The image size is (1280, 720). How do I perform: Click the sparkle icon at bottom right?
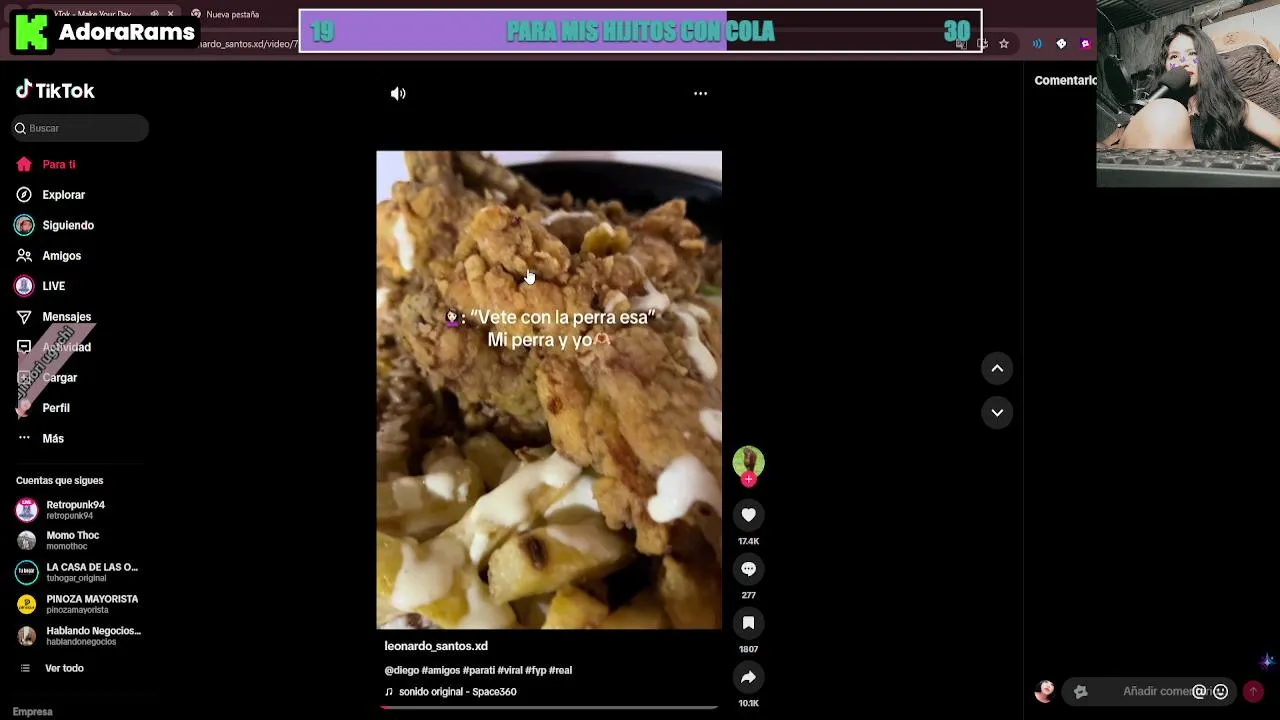click(x=1267, y=661)
